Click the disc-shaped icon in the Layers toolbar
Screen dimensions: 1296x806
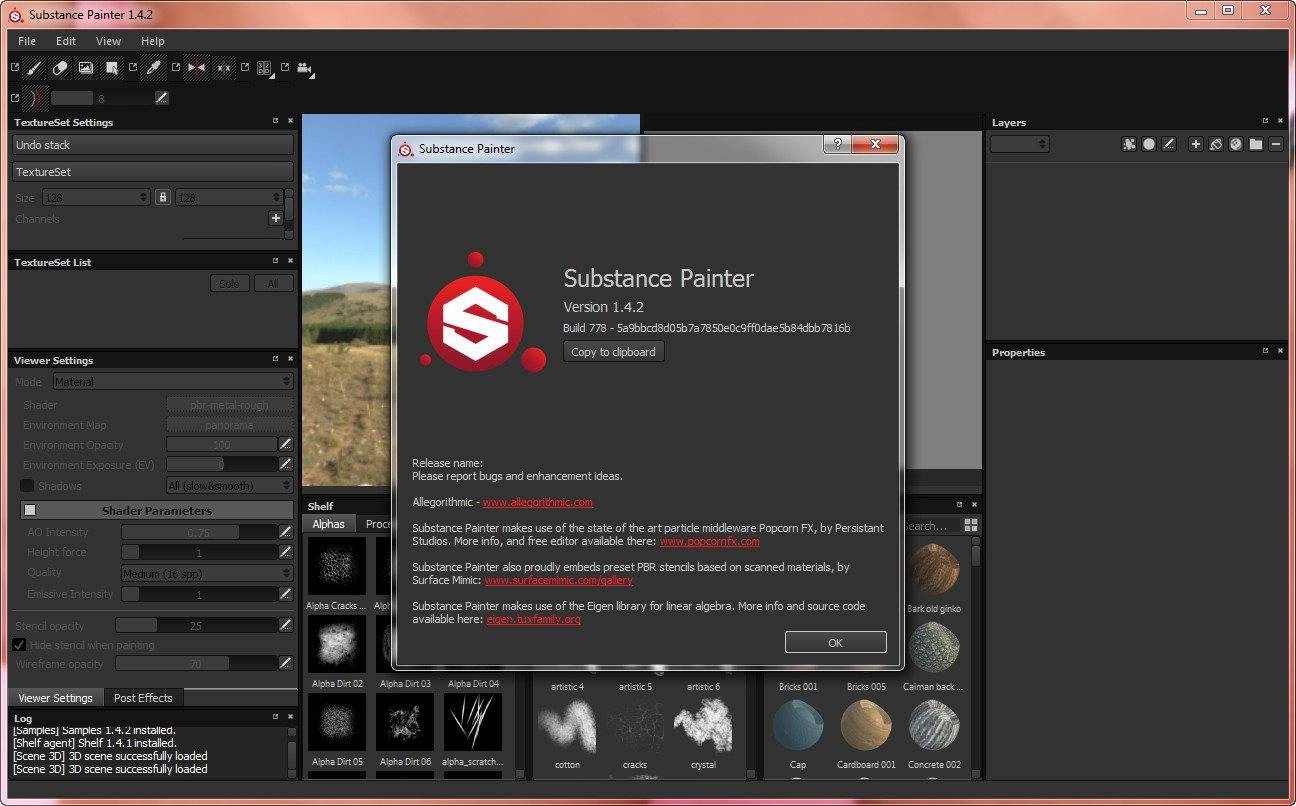(1236, 144)
